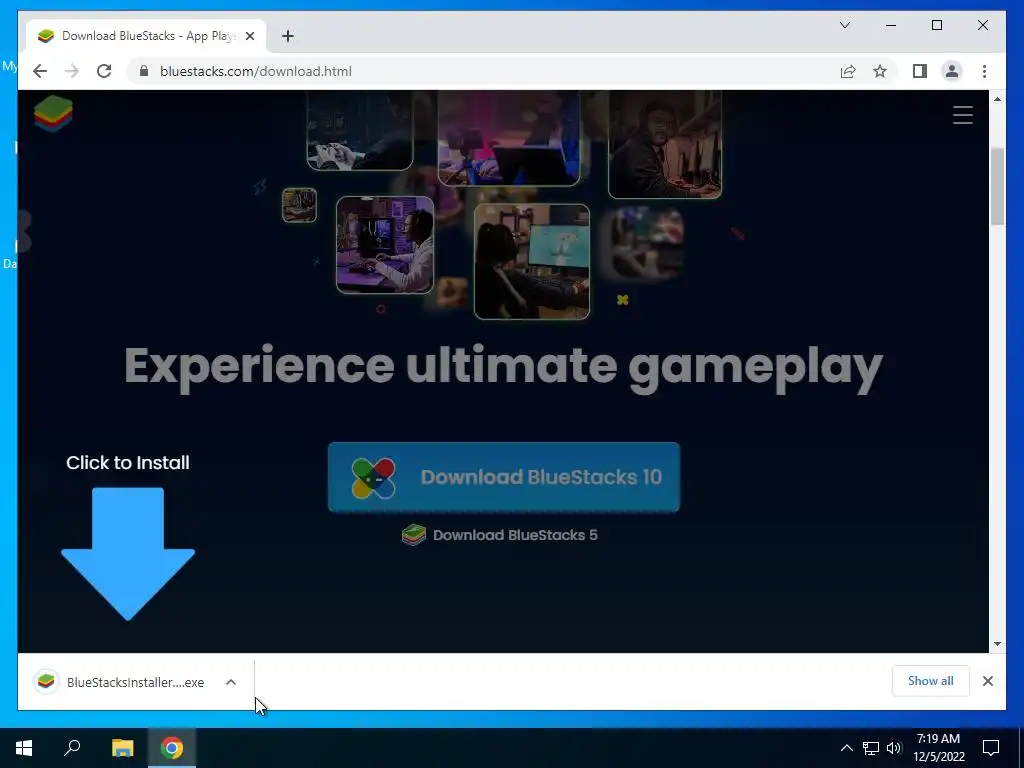Open the Chrome three-dot menu
Viewport: 1024px width, 768px height.
984,71
